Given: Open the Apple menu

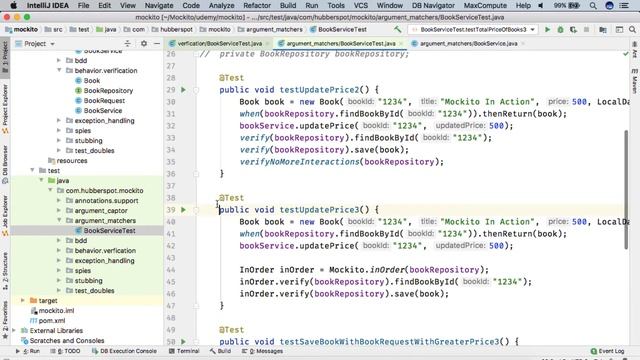Looking at the screenshot, I should point(13,6).
